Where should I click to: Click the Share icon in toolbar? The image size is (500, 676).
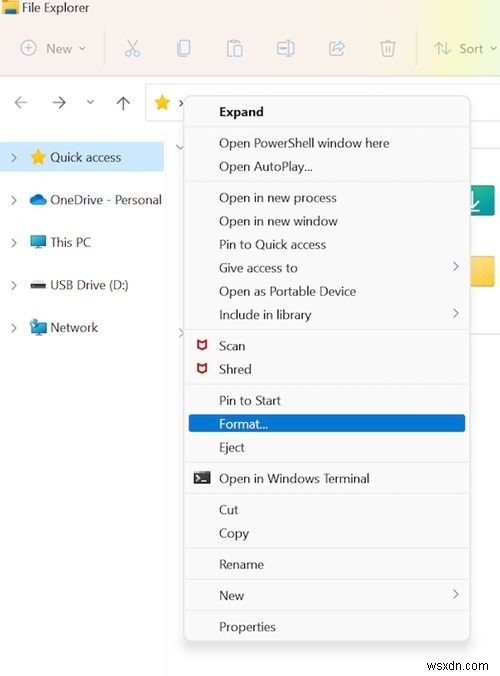click(x=337, y=49)
